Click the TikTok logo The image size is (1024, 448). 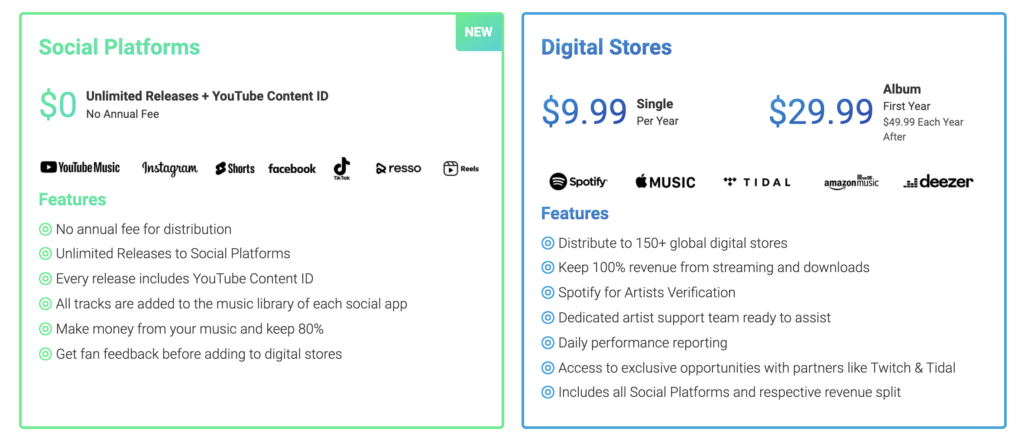pos(342,168)
